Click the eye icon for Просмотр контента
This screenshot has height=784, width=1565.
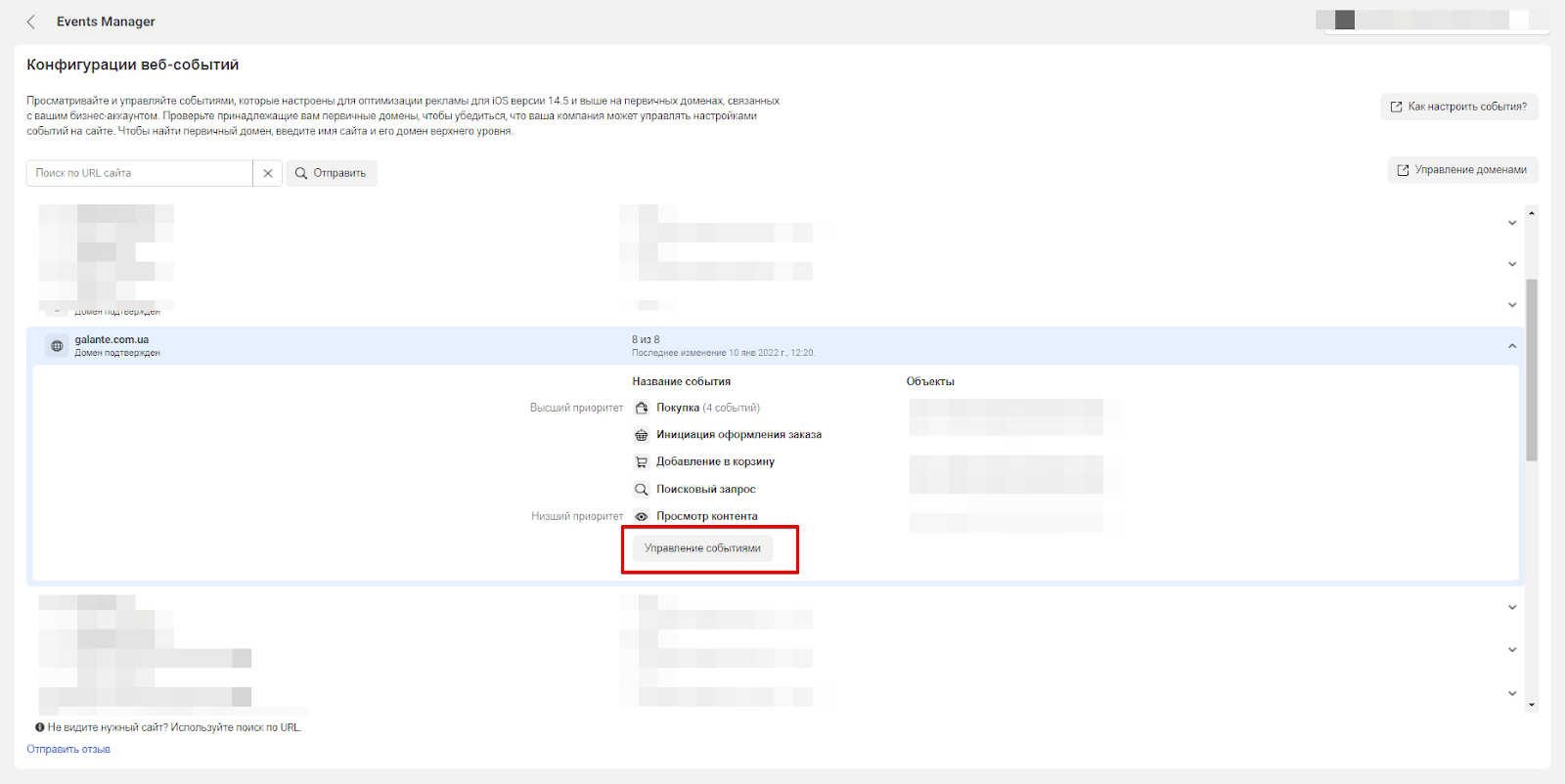coord(642,516)
